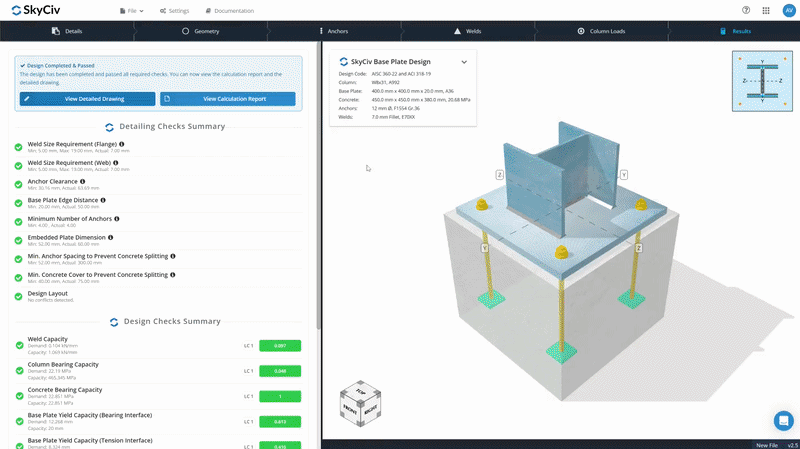
Task: Collapse the SkyCiv Base Plate Design panel
Action: [x=464, y=62]
